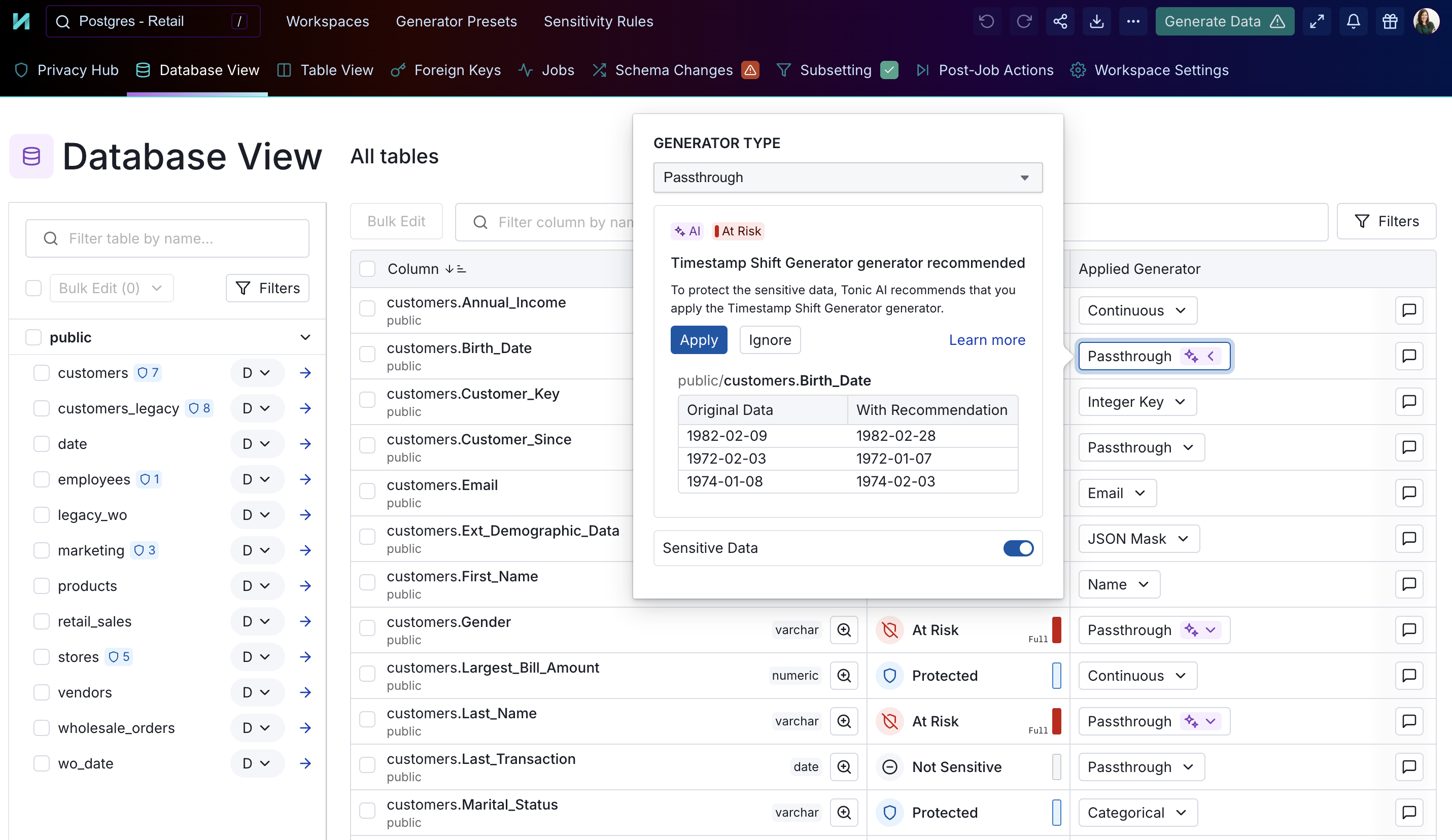Open stores table with arrow icon
Screen dimensions: 1452x840
[305, 657]
